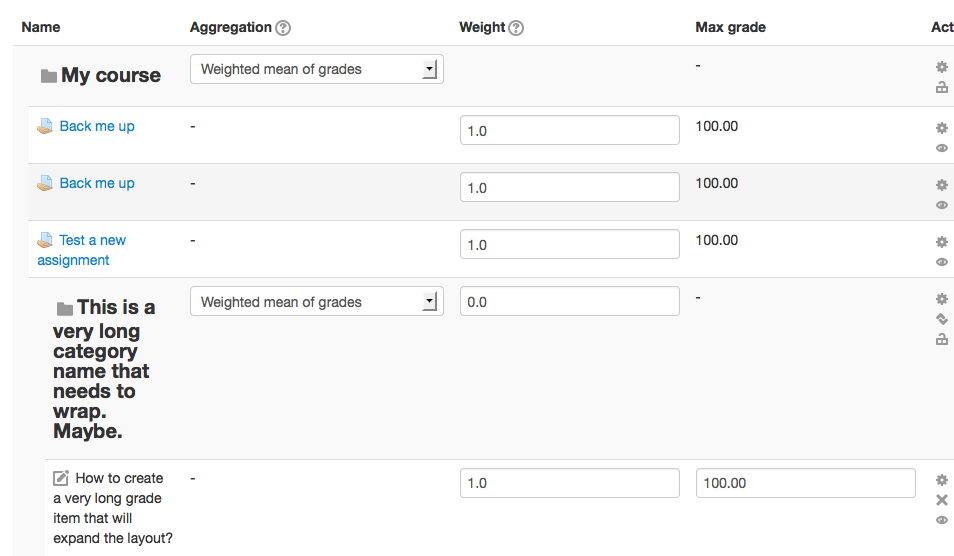Open Test a new assignment link
Image resolution: width=954 pixels, height=556 pixels.
click(82, 250)
